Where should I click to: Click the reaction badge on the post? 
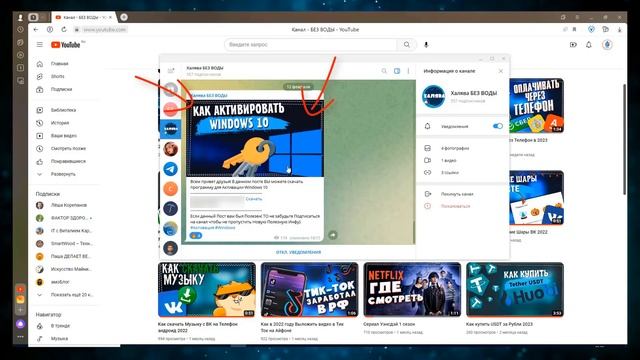[x=196, y=236]
